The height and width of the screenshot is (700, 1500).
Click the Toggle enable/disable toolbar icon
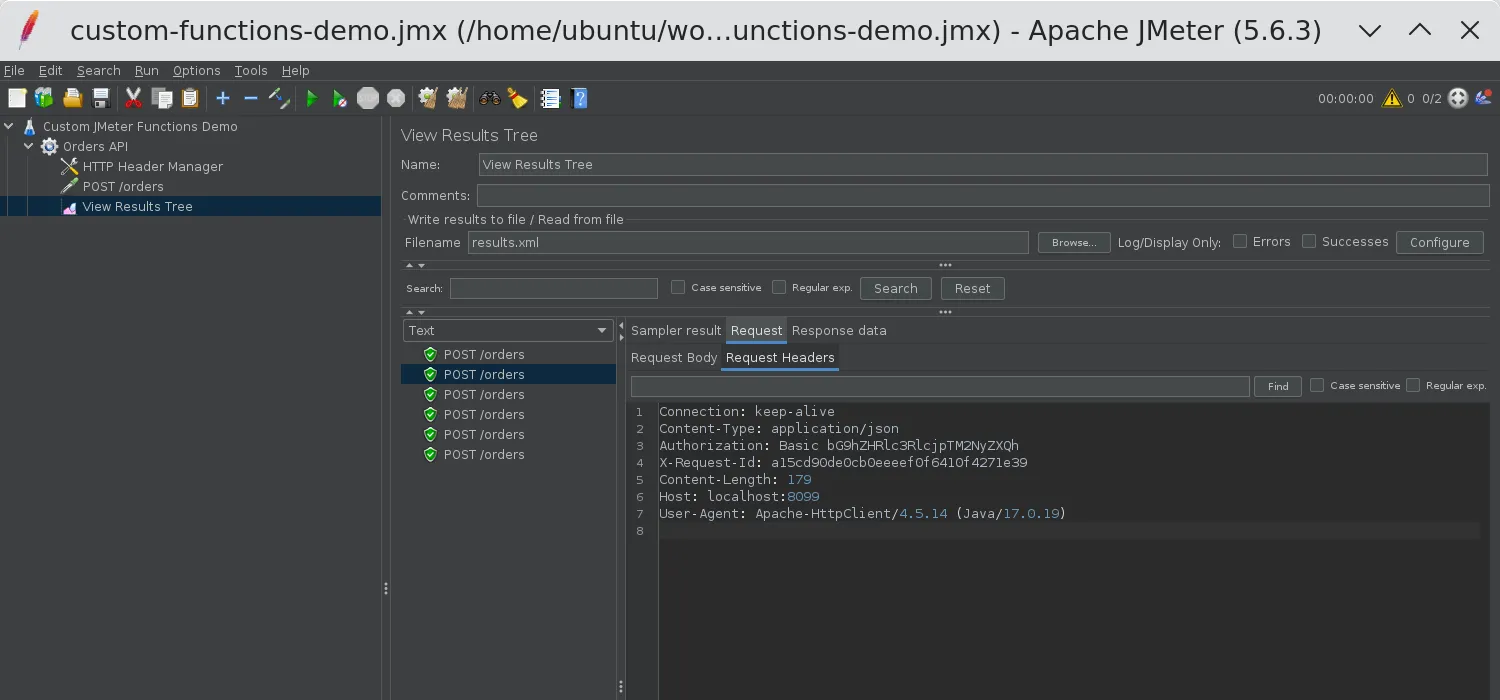click(279, 98)
